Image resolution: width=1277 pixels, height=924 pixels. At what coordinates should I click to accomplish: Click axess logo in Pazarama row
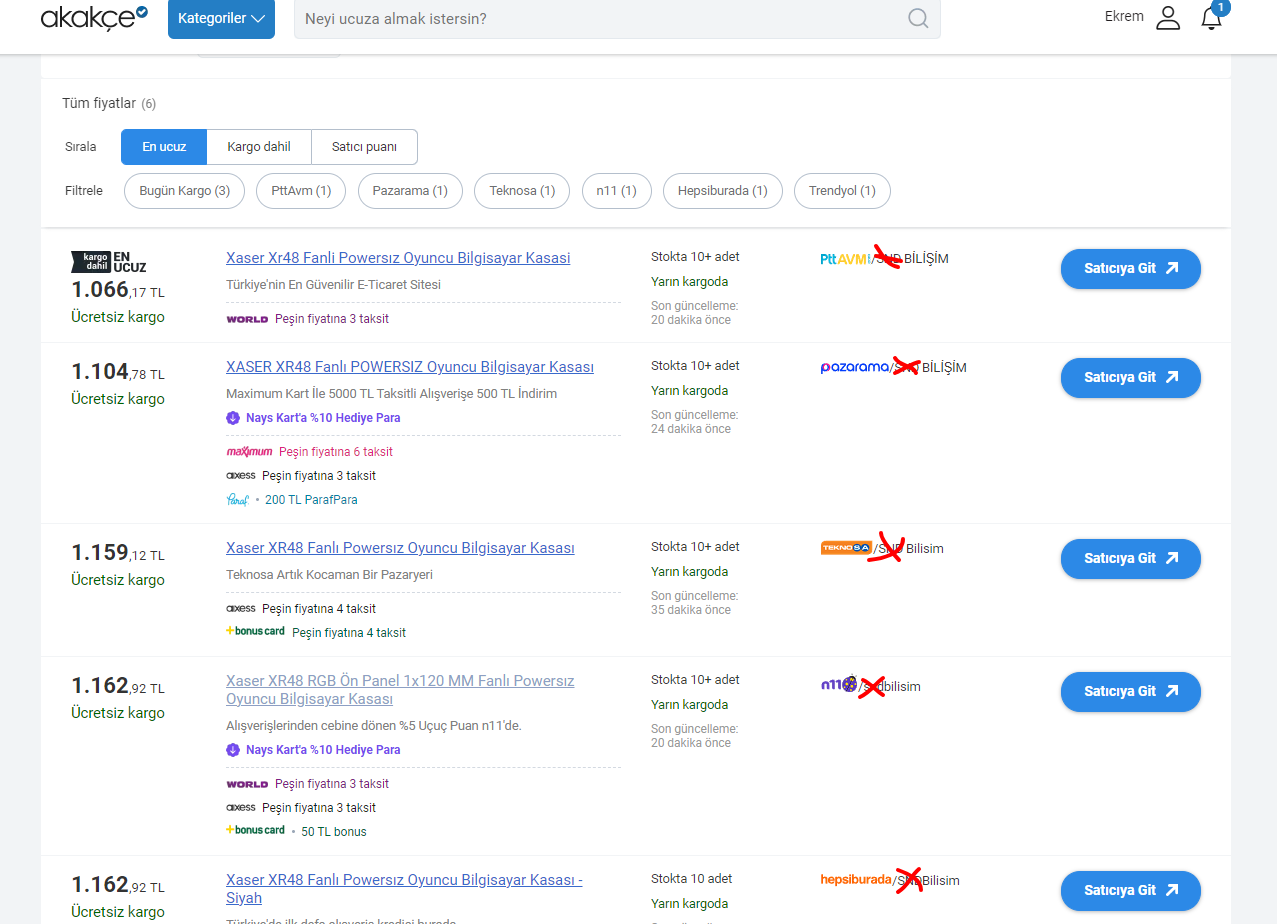(241, 476)
